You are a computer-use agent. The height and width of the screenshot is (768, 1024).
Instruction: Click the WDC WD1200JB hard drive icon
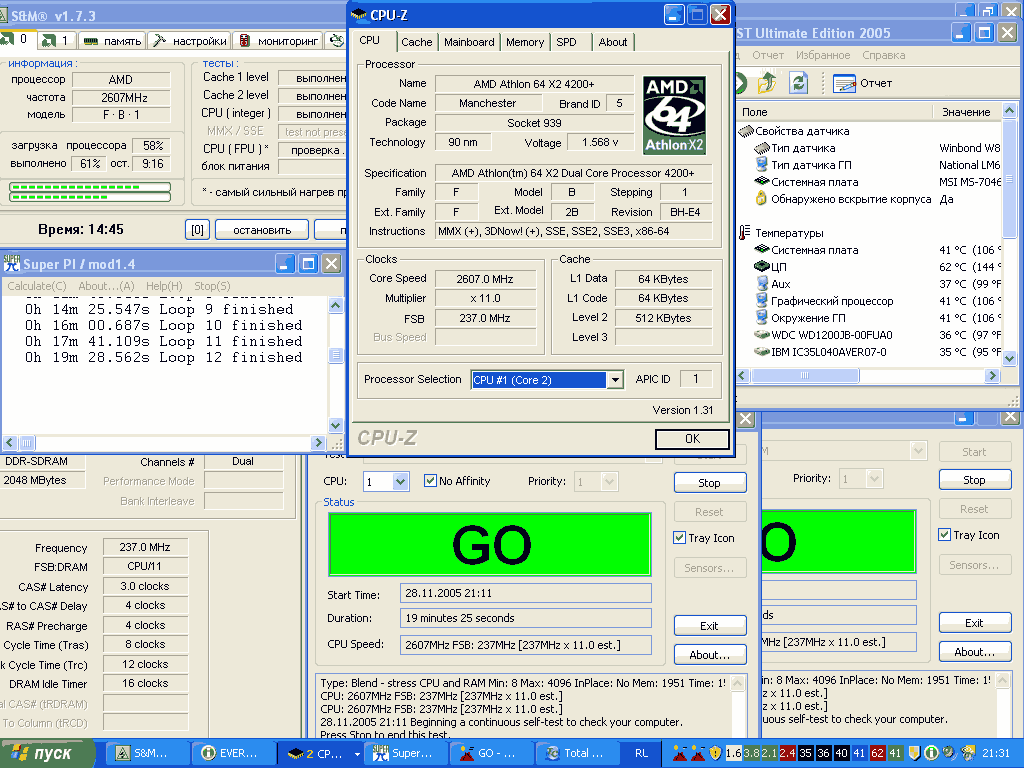761,335
